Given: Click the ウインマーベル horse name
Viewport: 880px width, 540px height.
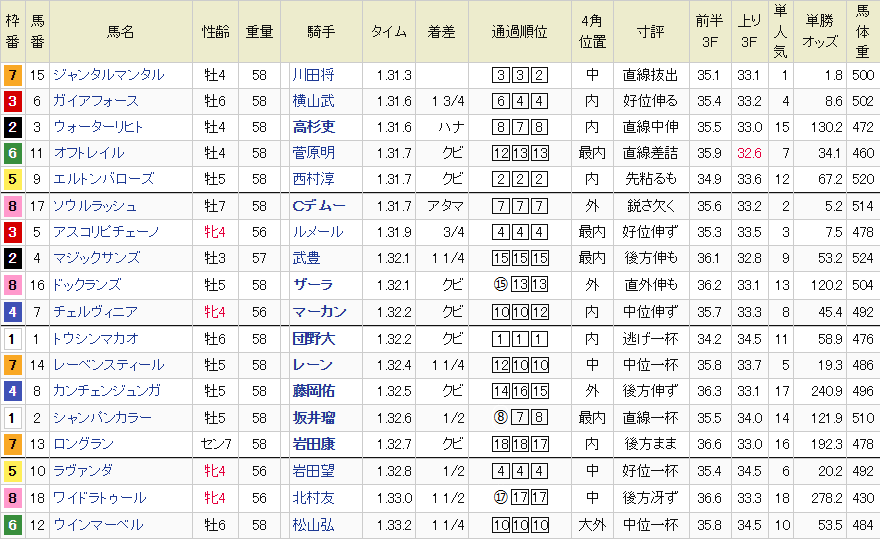Looking at the screenshot, I should (x=99, y=524).
